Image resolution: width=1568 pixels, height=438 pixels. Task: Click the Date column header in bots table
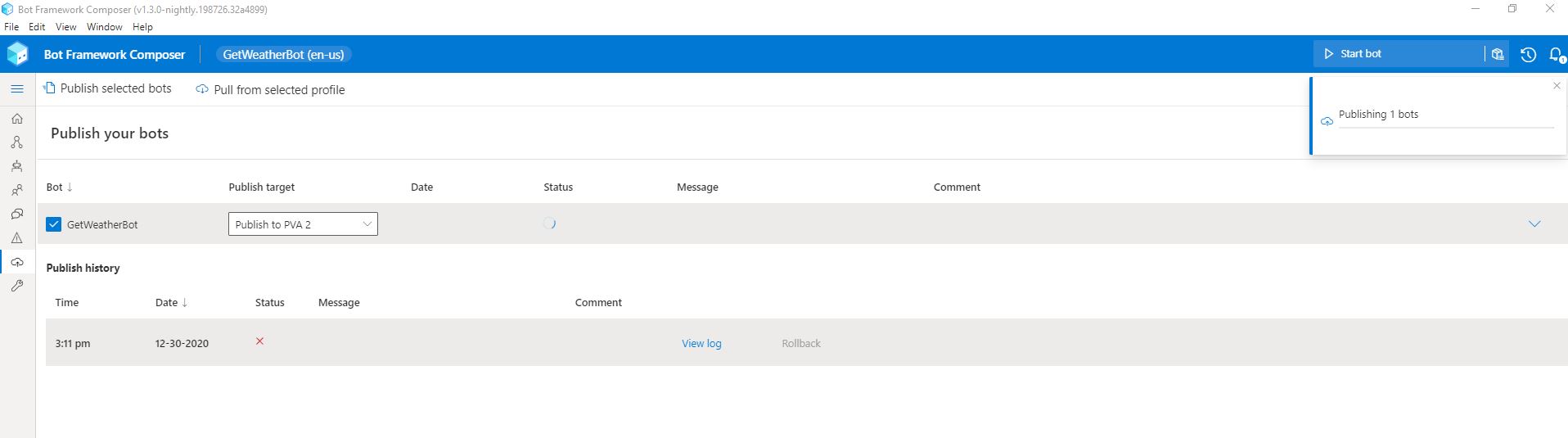click(421, 187)
